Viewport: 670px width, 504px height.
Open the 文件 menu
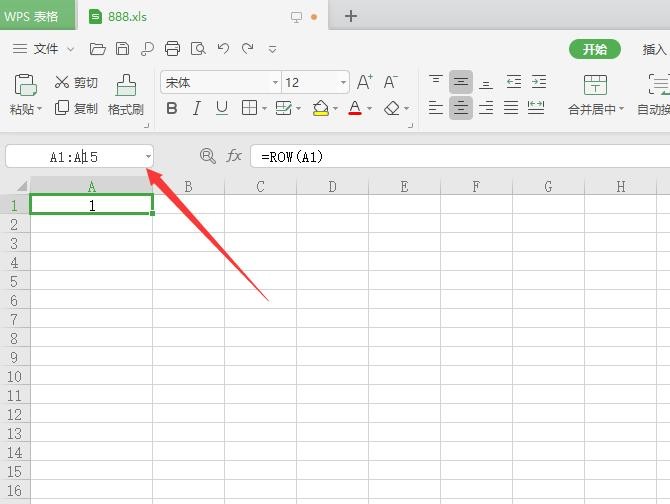point(46,49)
